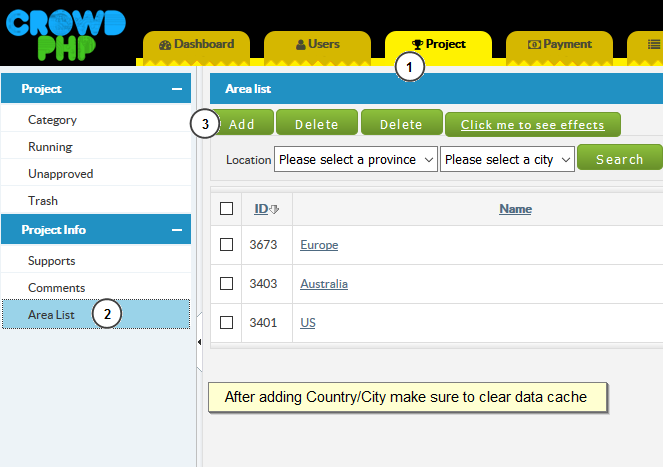Viewport: 663px width, 467px height.
Task: Check the box for row 3403 Australia
Action: (x=226, y=283)
